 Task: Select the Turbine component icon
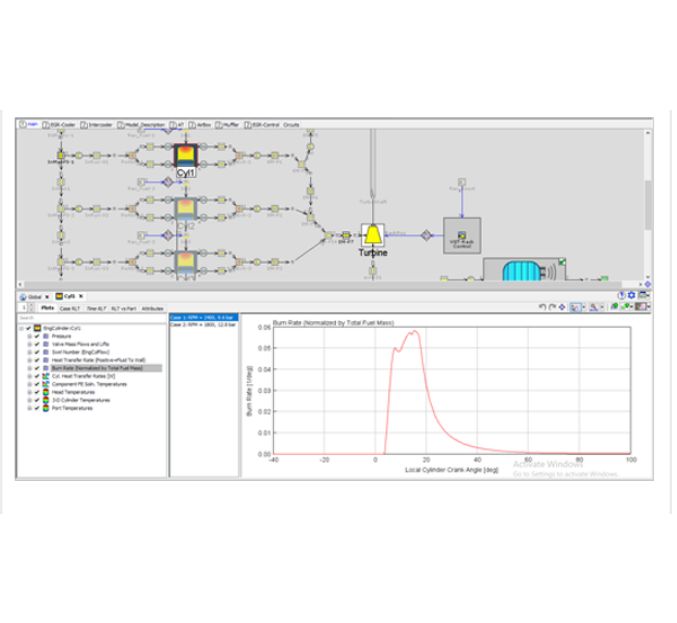(372, 235)
